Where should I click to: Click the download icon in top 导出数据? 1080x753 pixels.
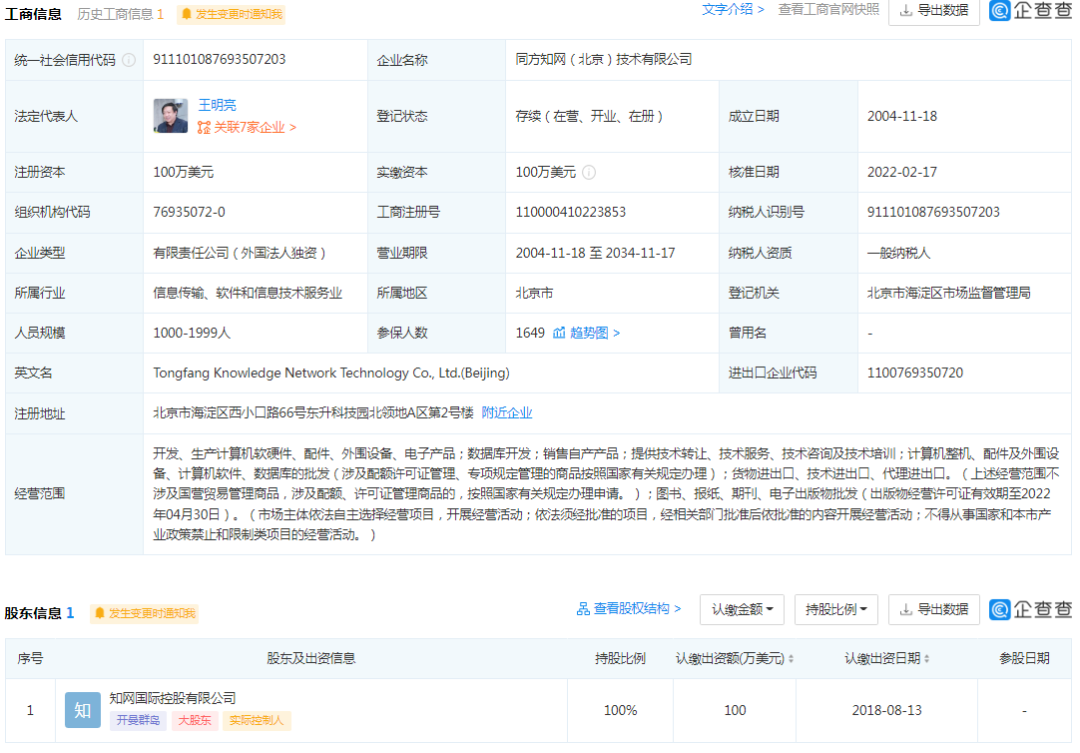tap(906, 10)
